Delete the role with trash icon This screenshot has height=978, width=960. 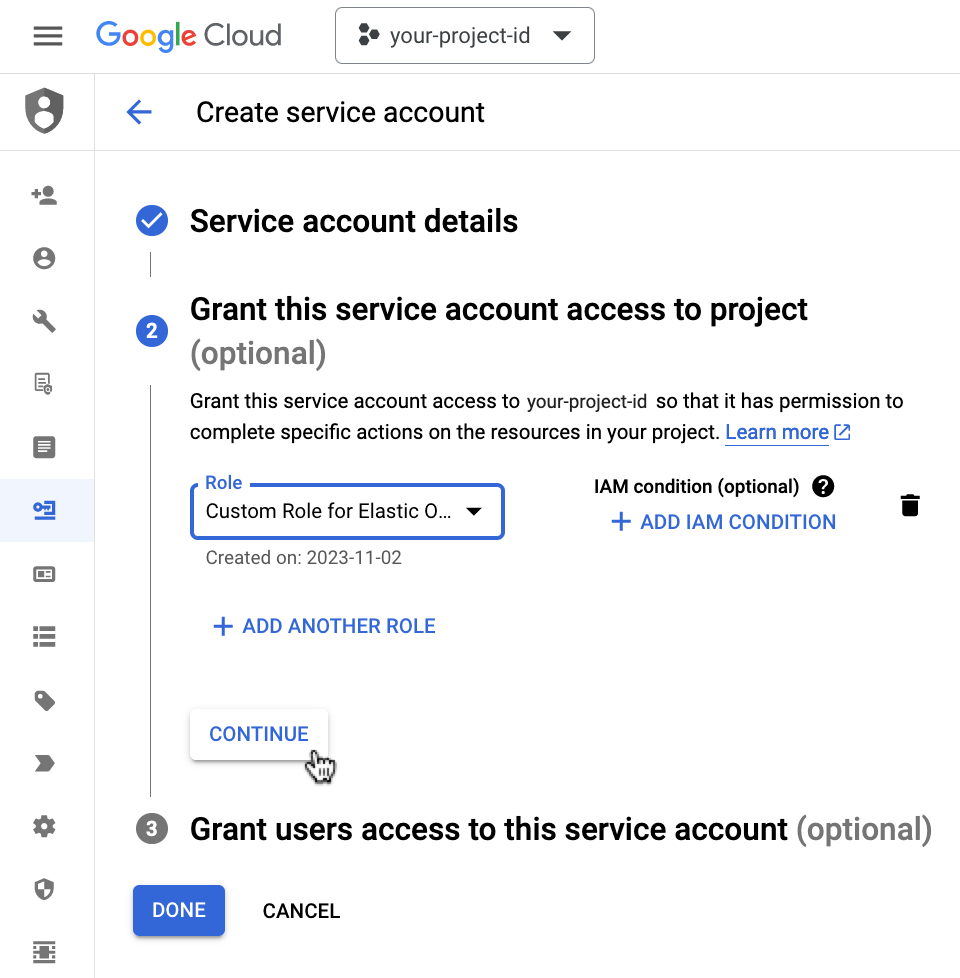909,505
